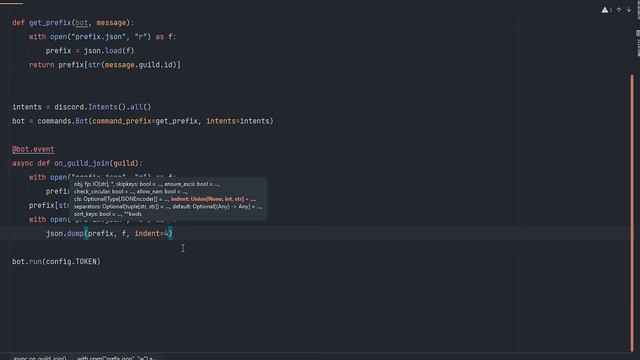Jump to previous highlighted error arrow
Viewport: 640px width, 360px height.
coord(619,10)
